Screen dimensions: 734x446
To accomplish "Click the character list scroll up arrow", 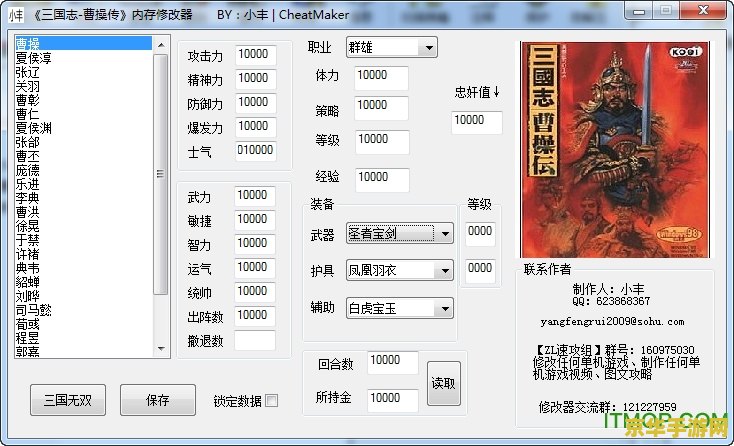I will pyautogui.click(x=161, y=45).
